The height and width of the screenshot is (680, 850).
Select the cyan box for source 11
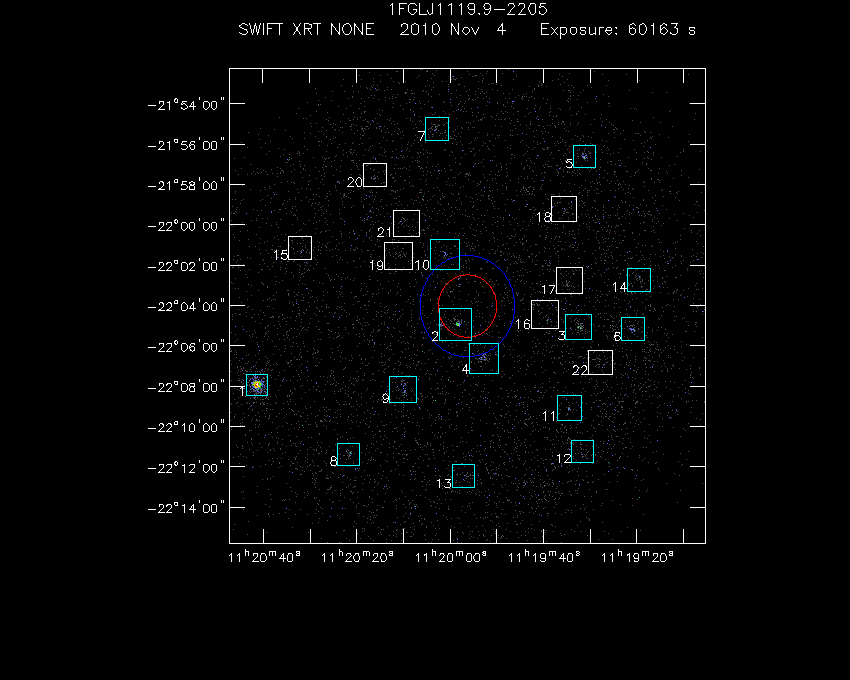click(x=569, y=408)
